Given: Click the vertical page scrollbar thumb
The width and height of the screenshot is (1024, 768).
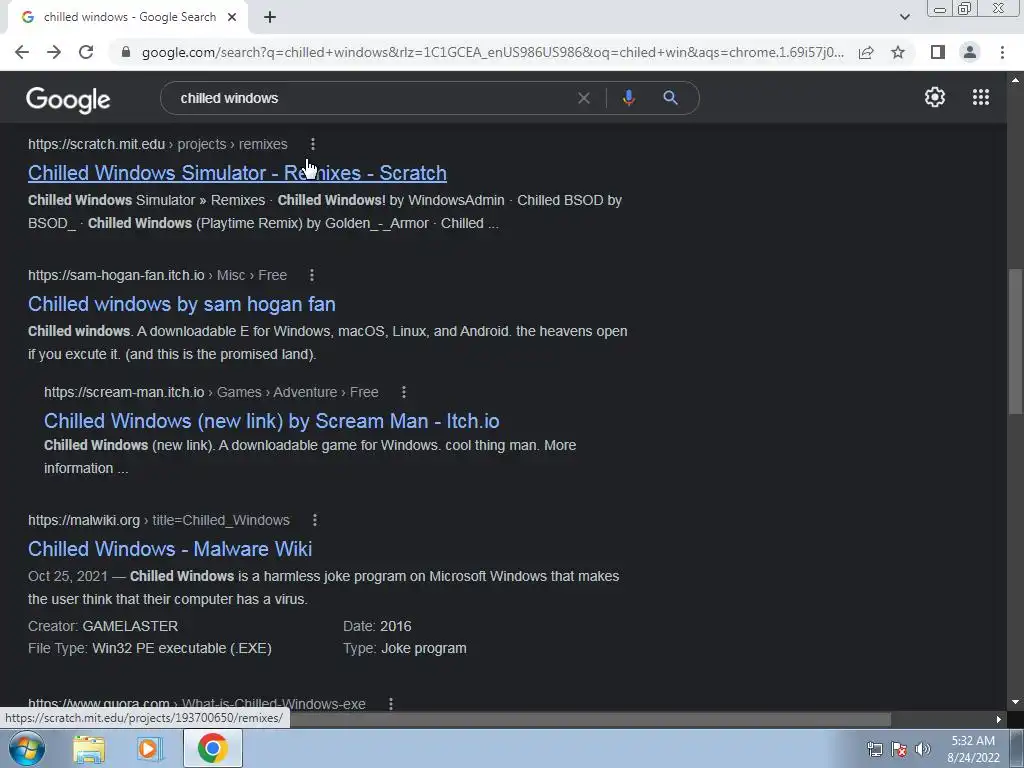Looking at the screenshot, I should (x=1015, y=341).
